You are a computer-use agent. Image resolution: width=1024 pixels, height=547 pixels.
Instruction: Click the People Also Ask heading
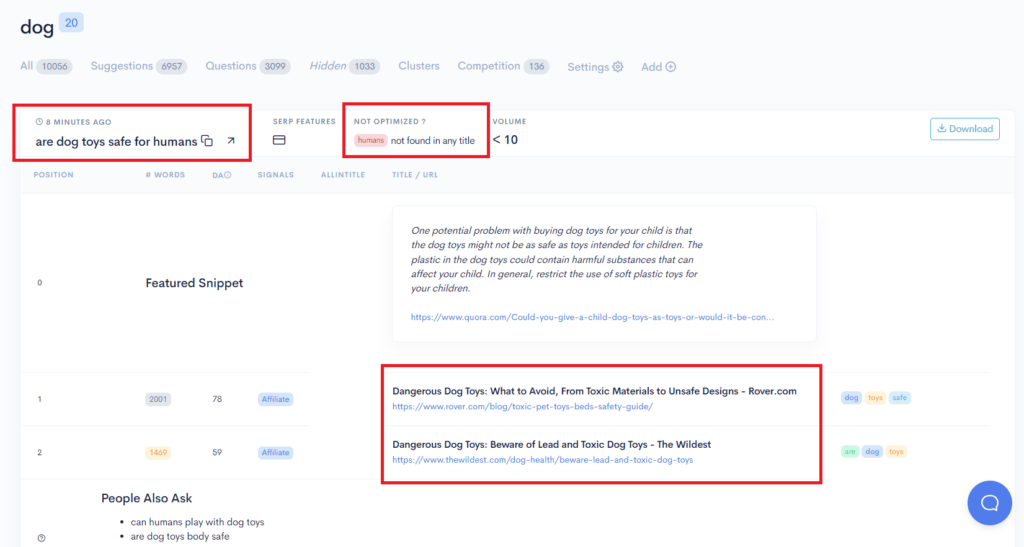coord(146,498)
